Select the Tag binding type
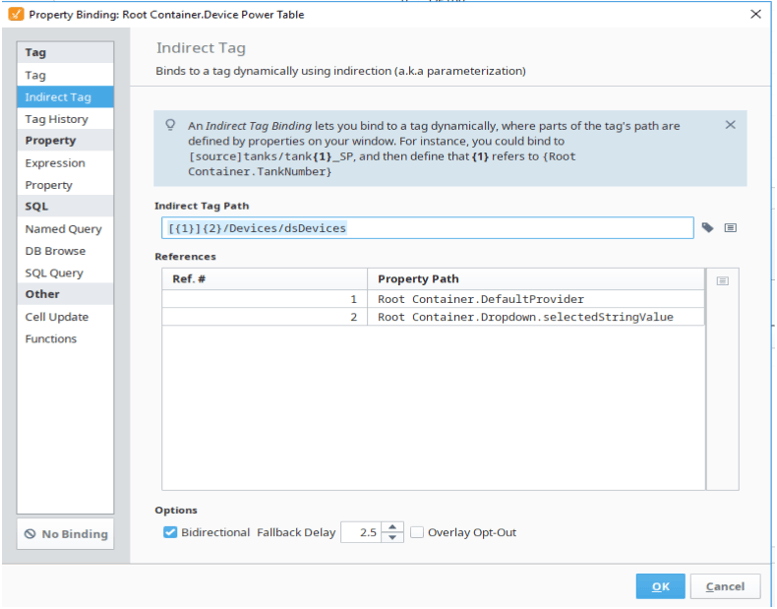 [x=65, y=75]
